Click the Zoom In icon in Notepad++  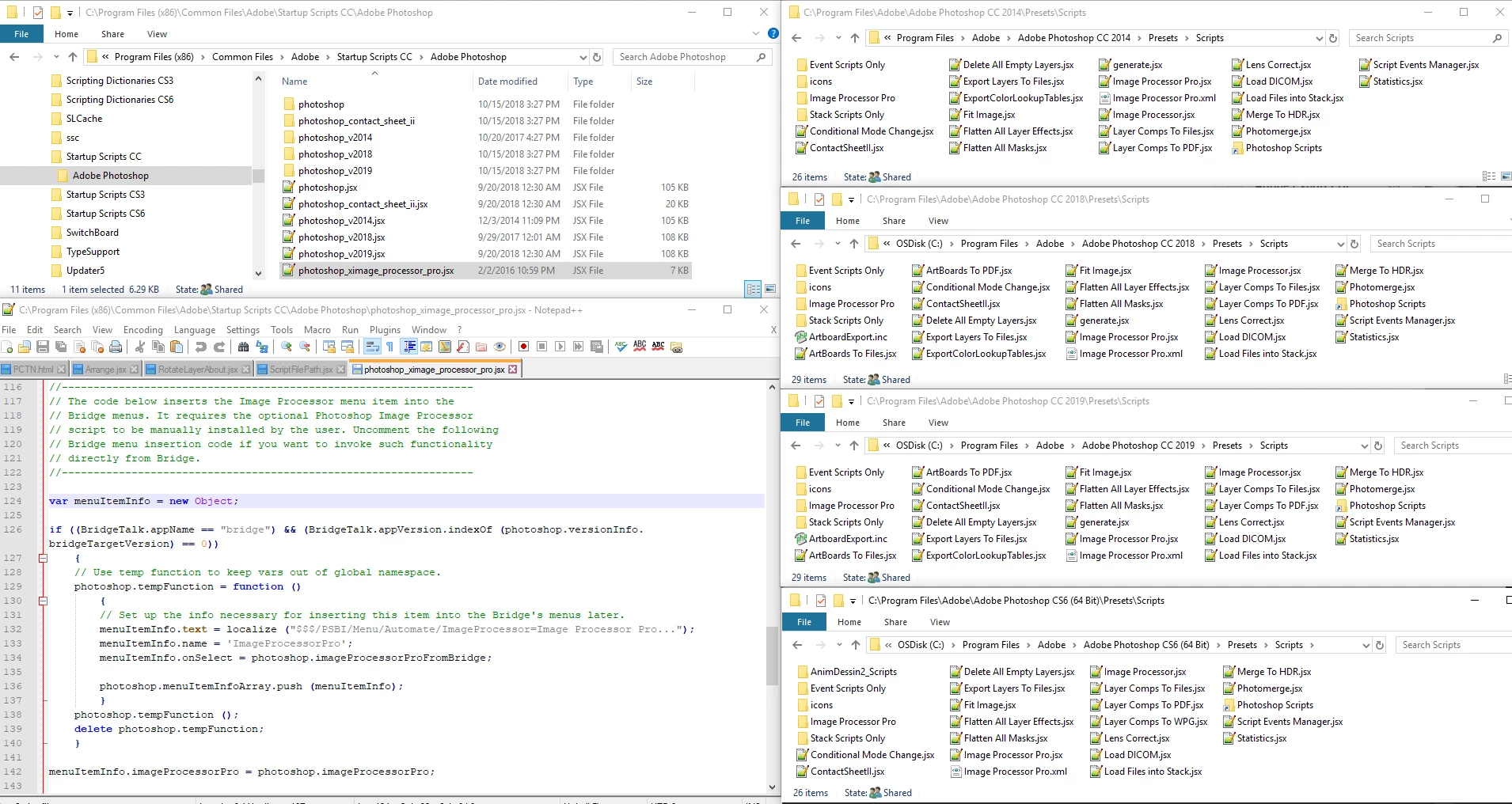point(287,347)
